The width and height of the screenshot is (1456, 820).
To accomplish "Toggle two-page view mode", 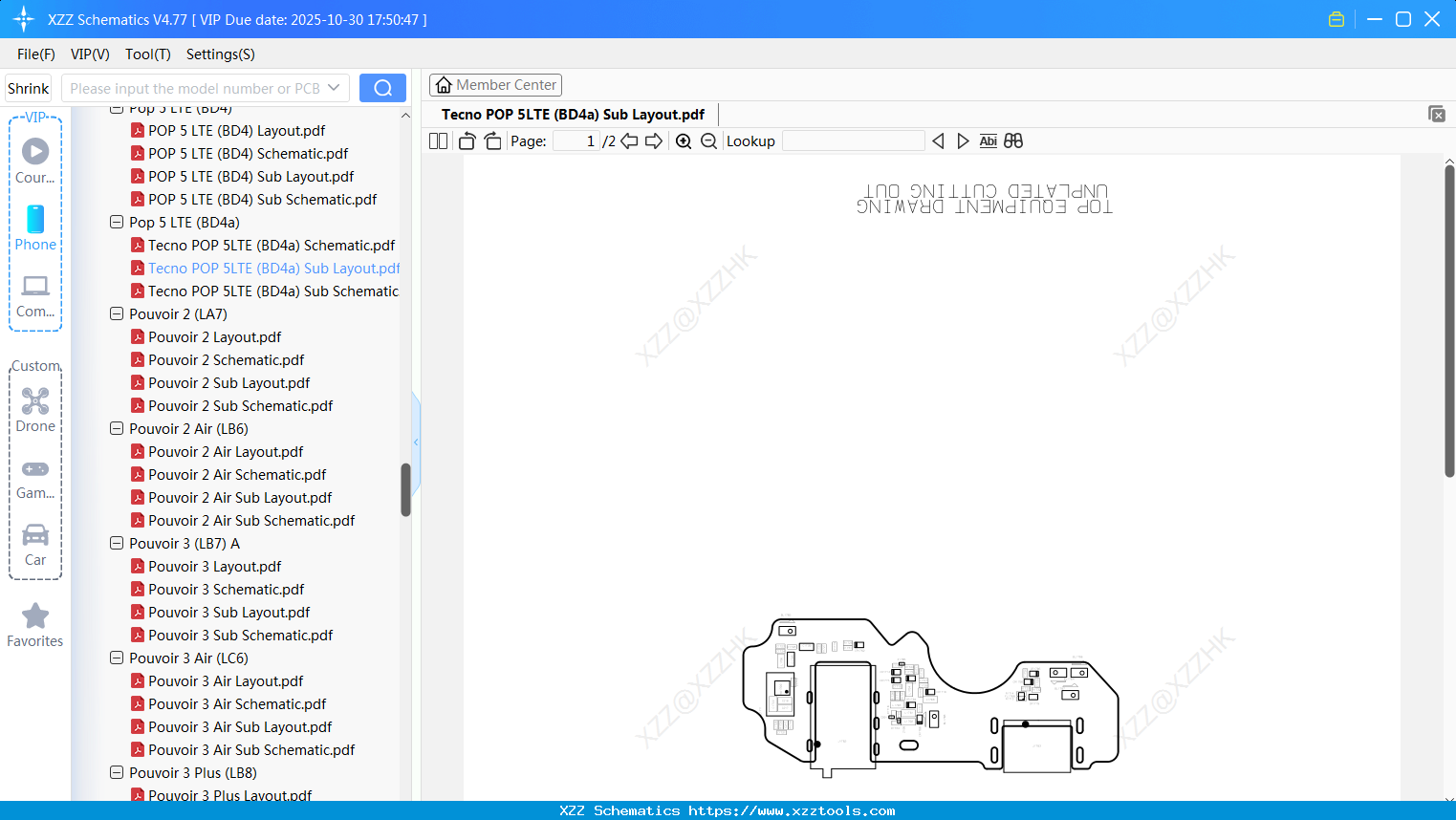I will (437, 140).
